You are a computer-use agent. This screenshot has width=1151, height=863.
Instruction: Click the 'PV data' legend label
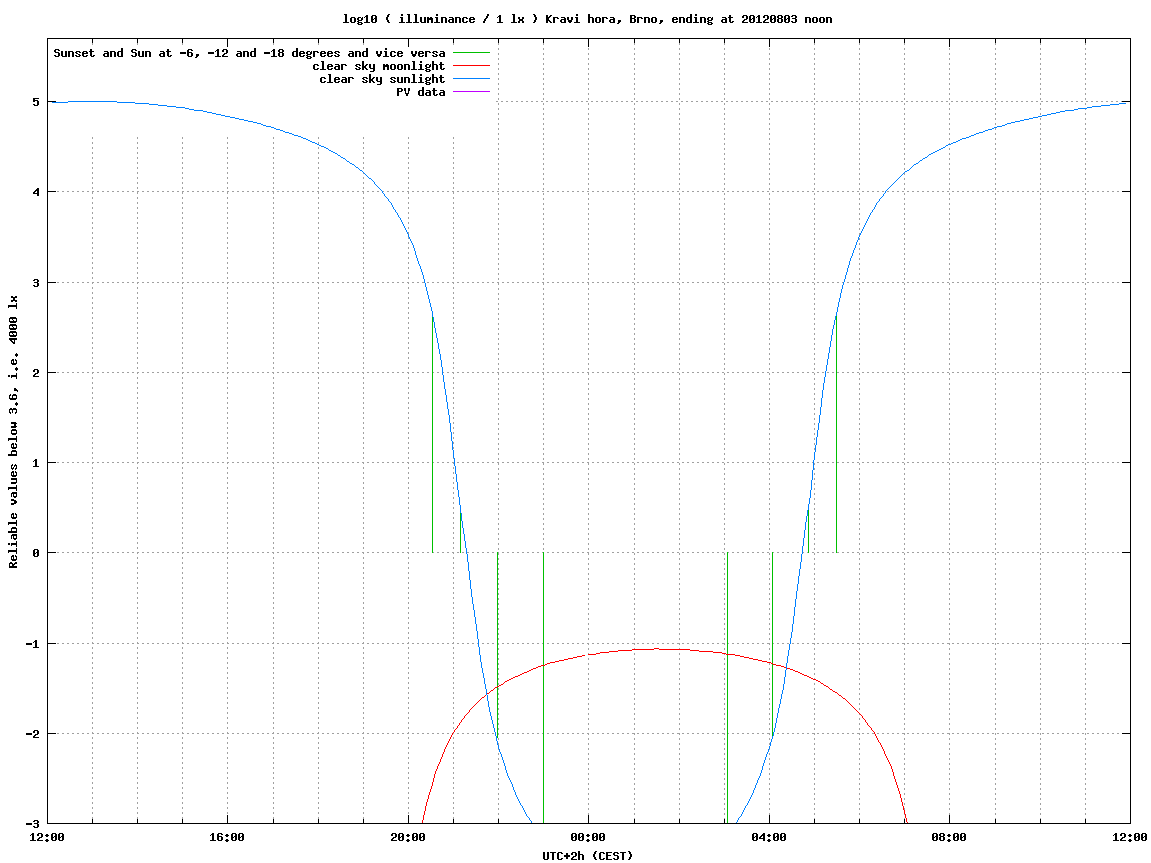(421, 92)
